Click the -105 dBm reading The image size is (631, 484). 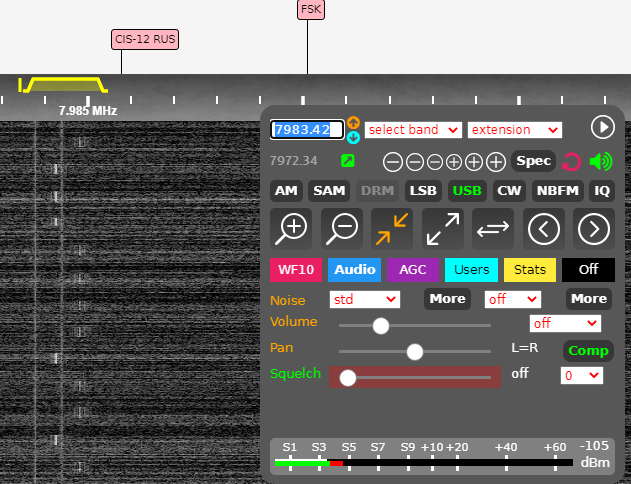click(595, 454)
